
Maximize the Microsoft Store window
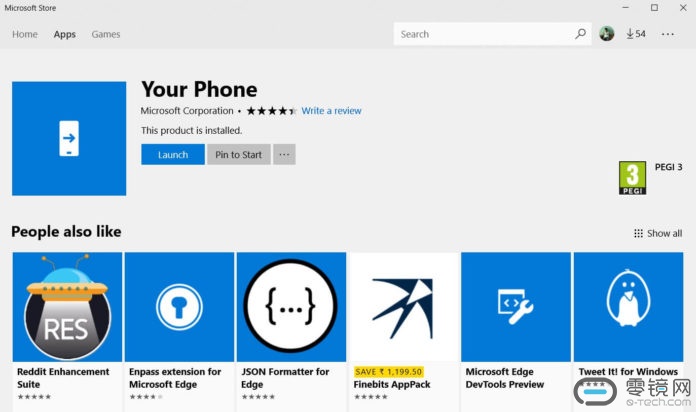point(654,8)
